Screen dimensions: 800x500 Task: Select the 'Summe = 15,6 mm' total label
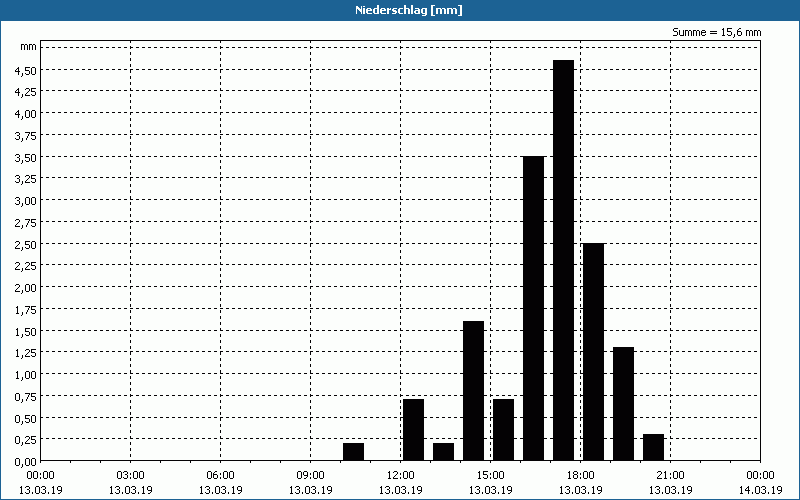(716, 32)
